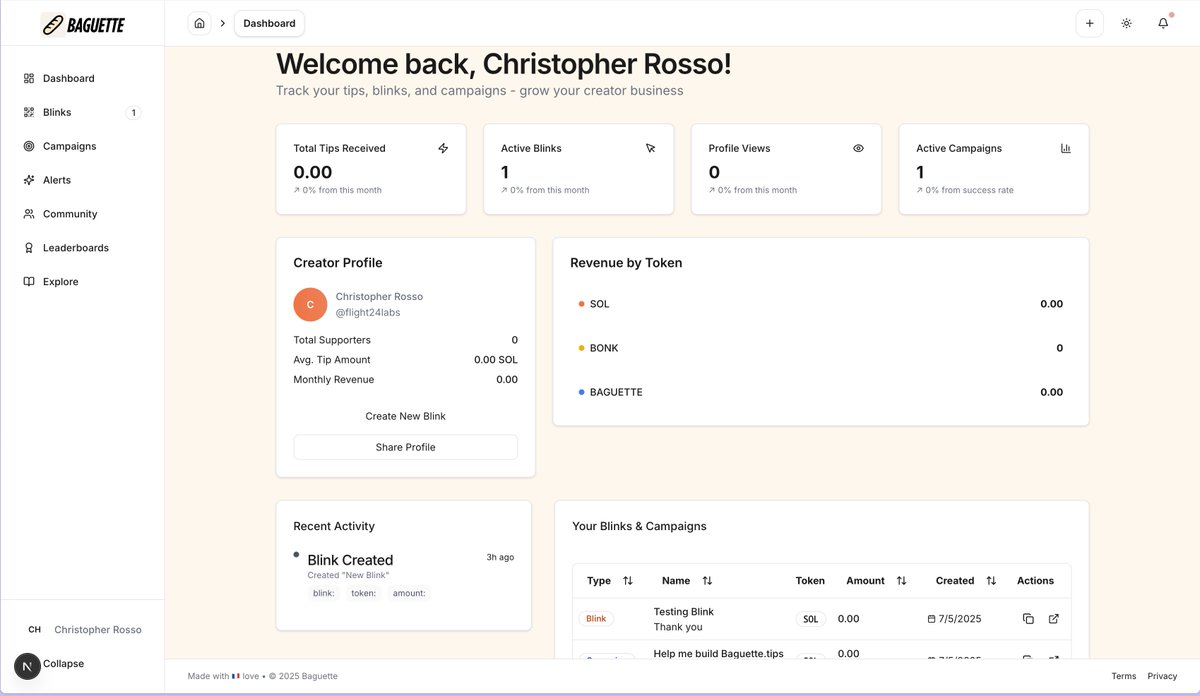Click SOL badge in Testing Blink row
The height and width of the screenshot is (696, 1200).
[x=810, y=619]
